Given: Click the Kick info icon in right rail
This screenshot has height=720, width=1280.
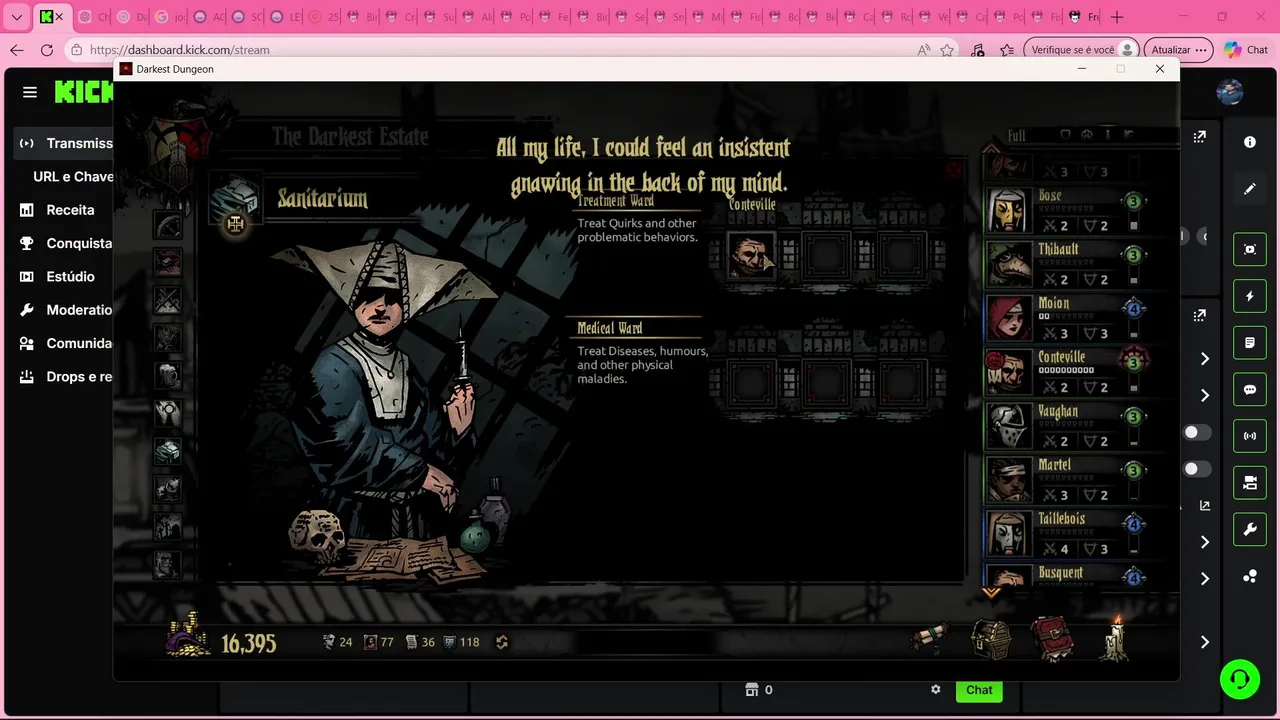Looking at the screenshot, I should coord(1250,142).
